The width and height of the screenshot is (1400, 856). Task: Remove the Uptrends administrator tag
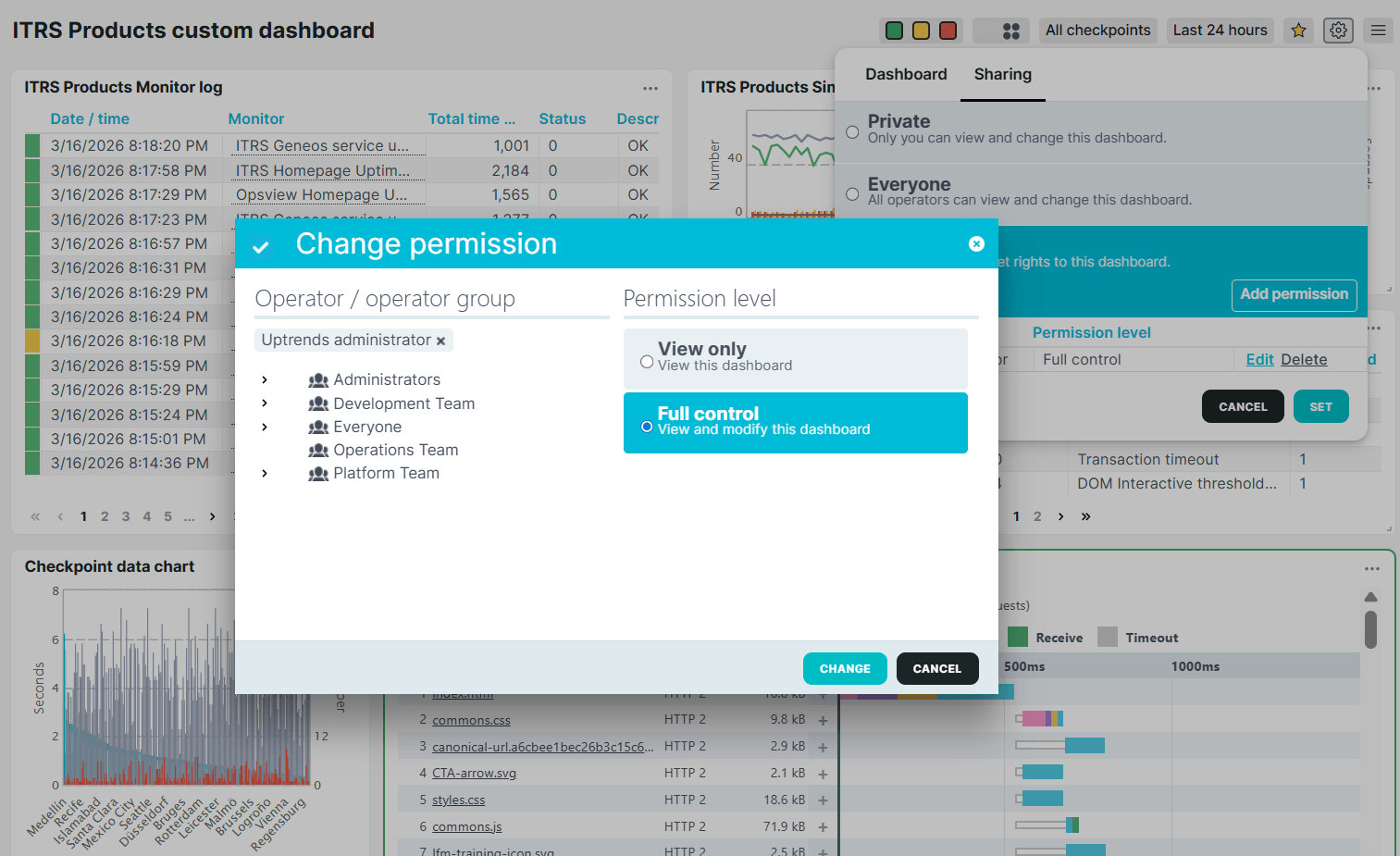[x=441, y=340]
